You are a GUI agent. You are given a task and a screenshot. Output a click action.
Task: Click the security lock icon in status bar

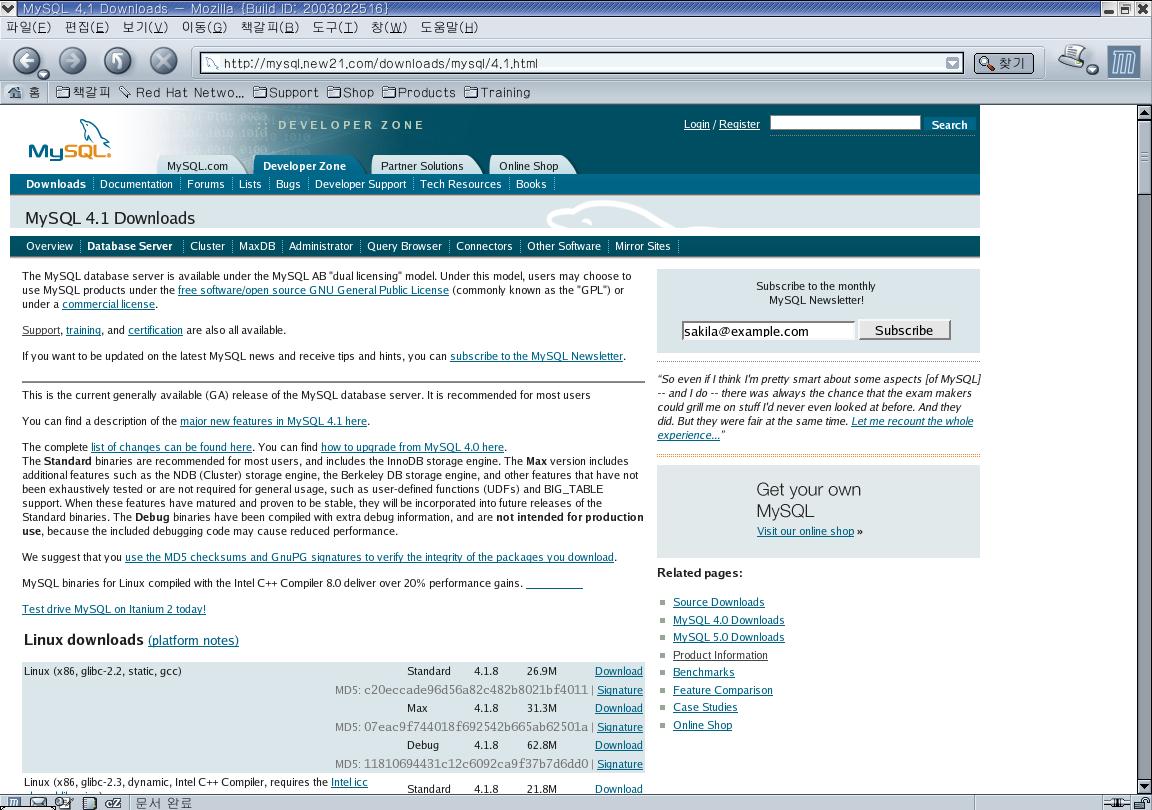point(1142,803)
